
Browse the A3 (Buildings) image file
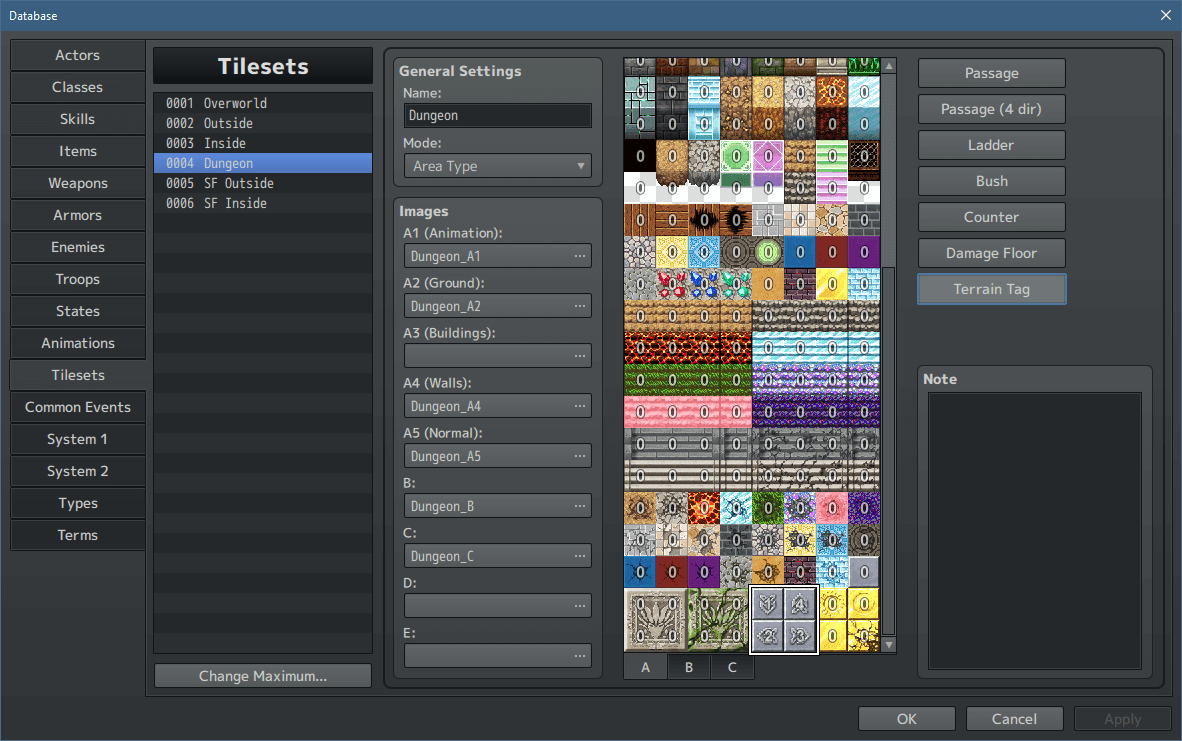click(580, 356)
